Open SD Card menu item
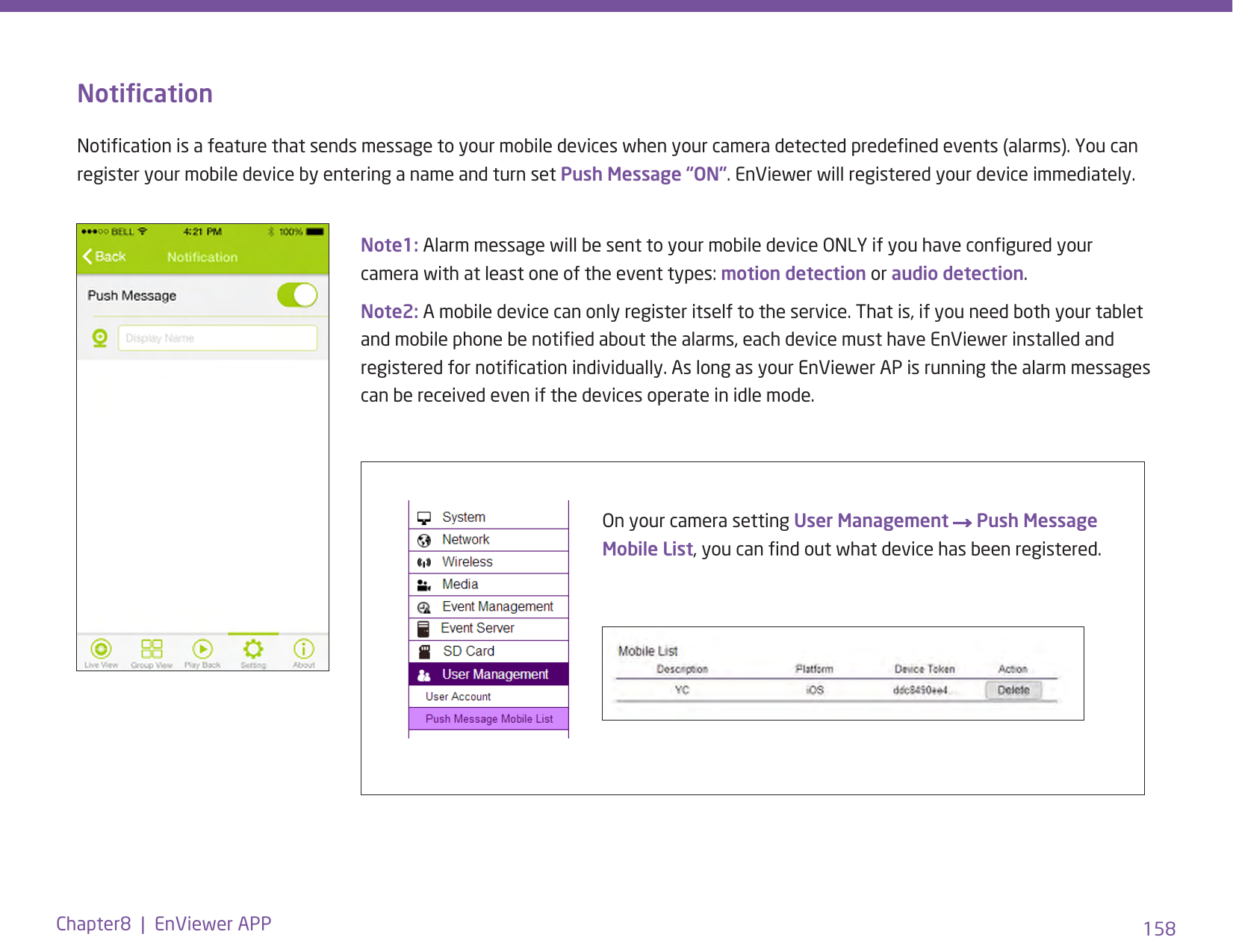 pyautogui.click(x=488, y=651)
